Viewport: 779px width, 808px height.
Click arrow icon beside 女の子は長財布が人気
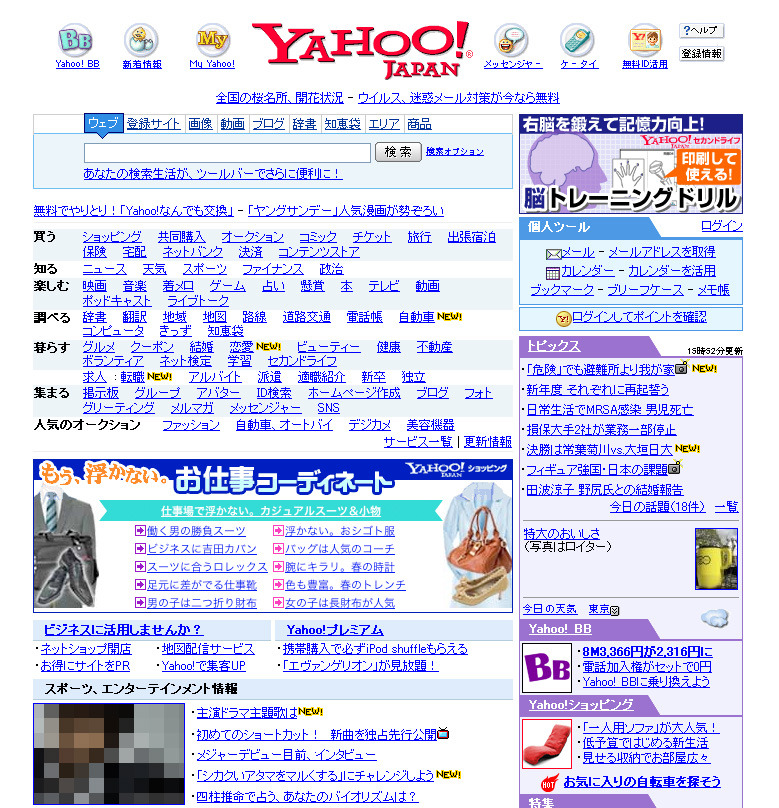point(278,602)
